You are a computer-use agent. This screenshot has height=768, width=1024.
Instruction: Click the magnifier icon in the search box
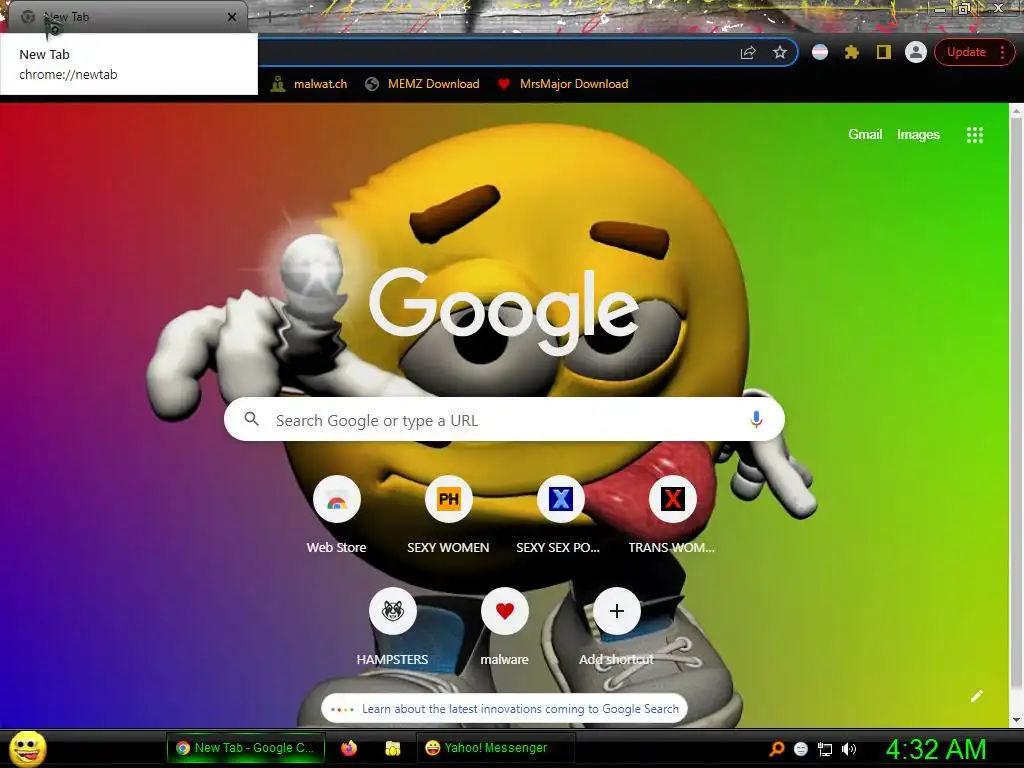coord(251,419)
